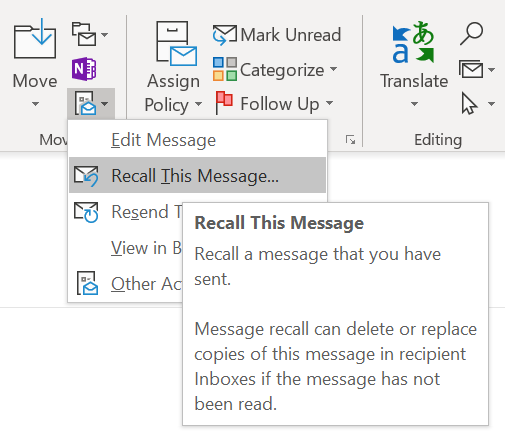The width and height of the screenshot is (505, 448).
Task: Choose View in Browser menu entry
Action: tap(126, 248)
